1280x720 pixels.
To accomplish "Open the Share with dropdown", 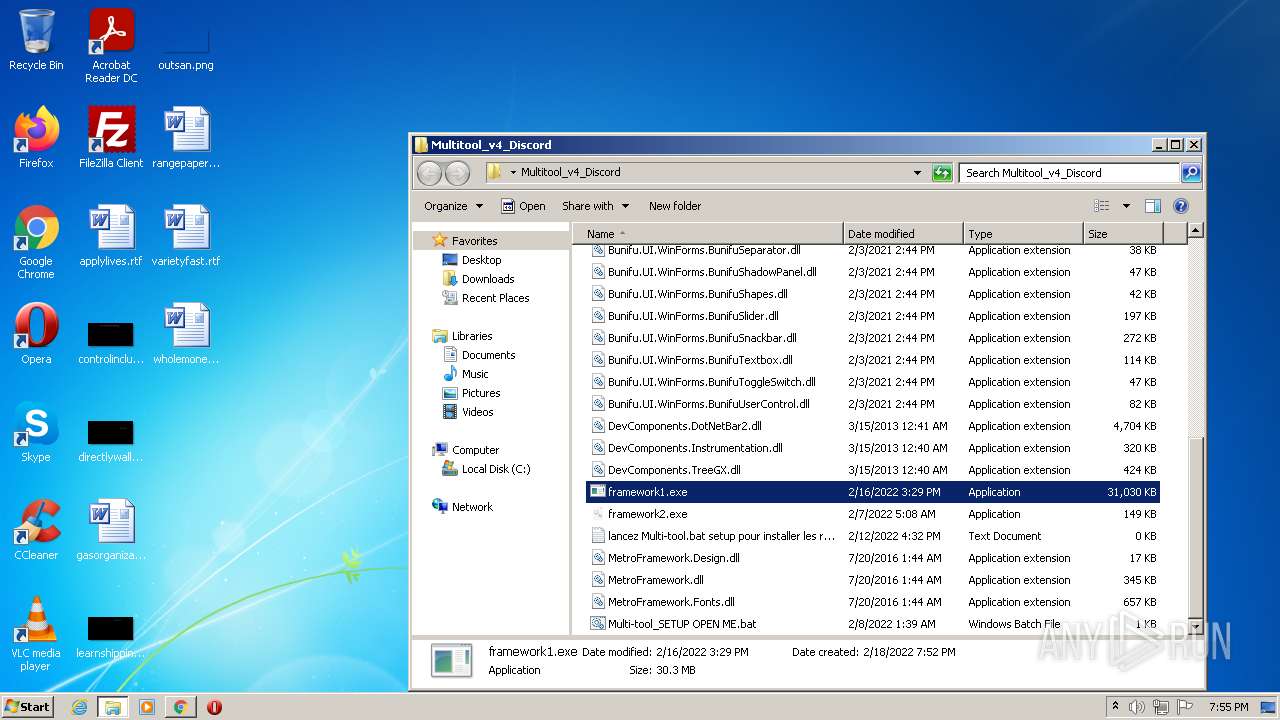I will (x=595, y=206).
